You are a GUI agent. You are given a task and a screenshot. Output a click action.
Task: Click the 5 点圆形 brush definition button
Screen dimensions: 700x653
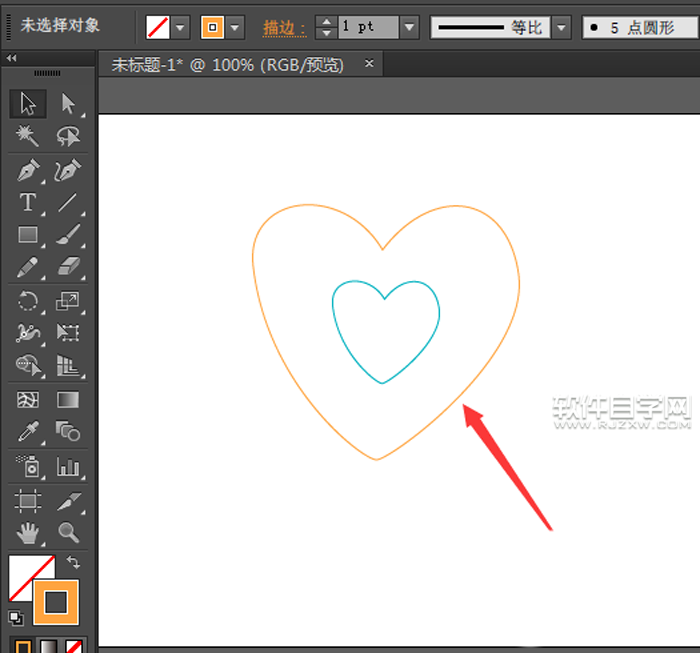pyautogui.click(x=640, y=27)
